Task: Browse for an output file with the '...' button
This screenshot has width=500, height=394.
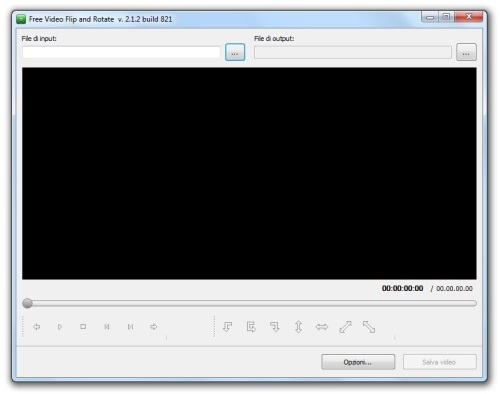Action: coord(466,52)
